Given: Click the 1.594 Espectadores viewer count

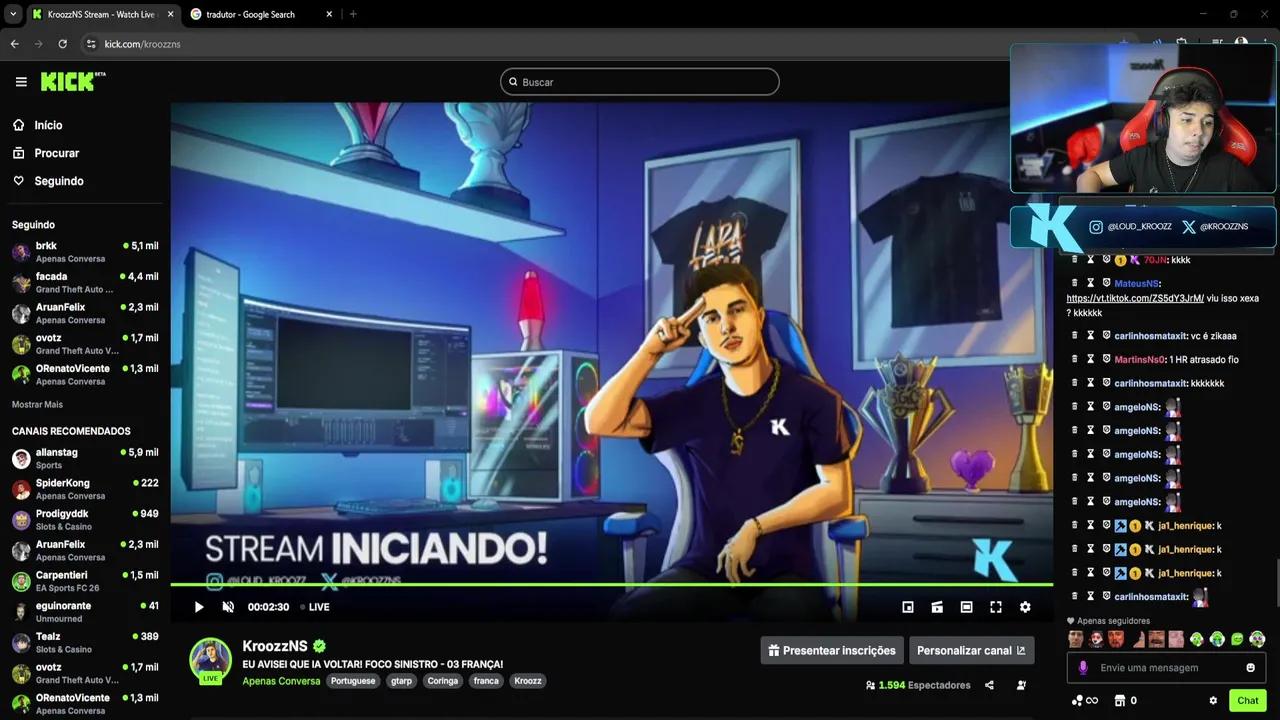Looking at the screenshot, I should point(918,685).
